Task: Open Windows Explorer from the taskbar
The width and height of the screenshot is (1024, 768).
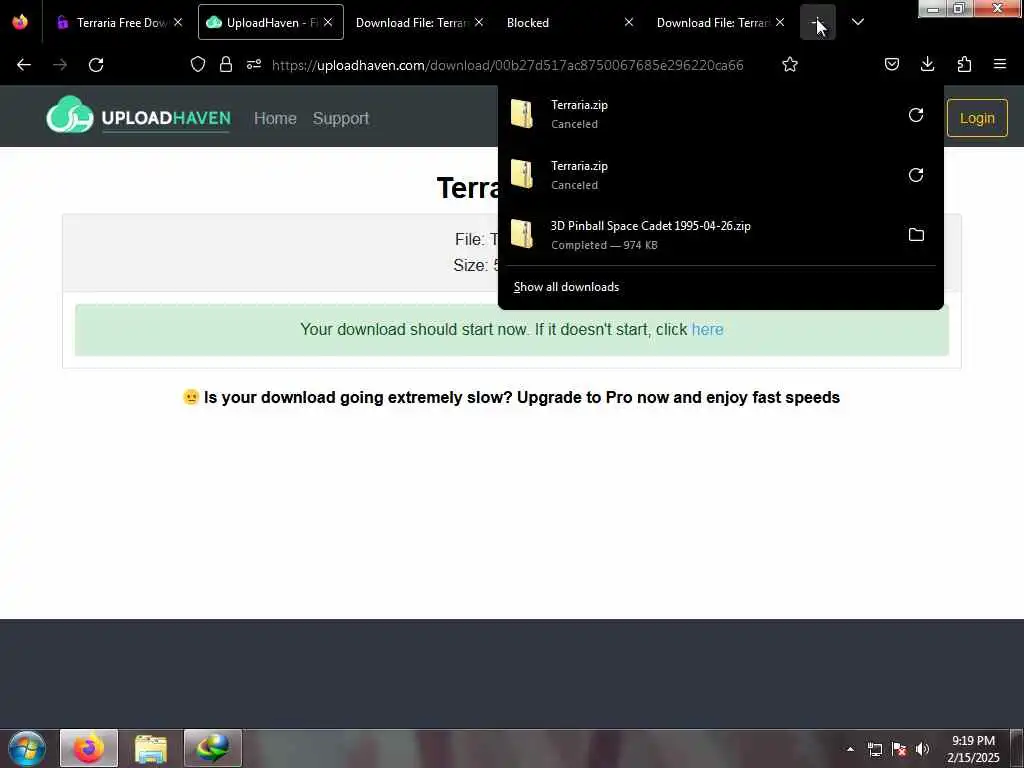Action: click(x=151, y=748)
